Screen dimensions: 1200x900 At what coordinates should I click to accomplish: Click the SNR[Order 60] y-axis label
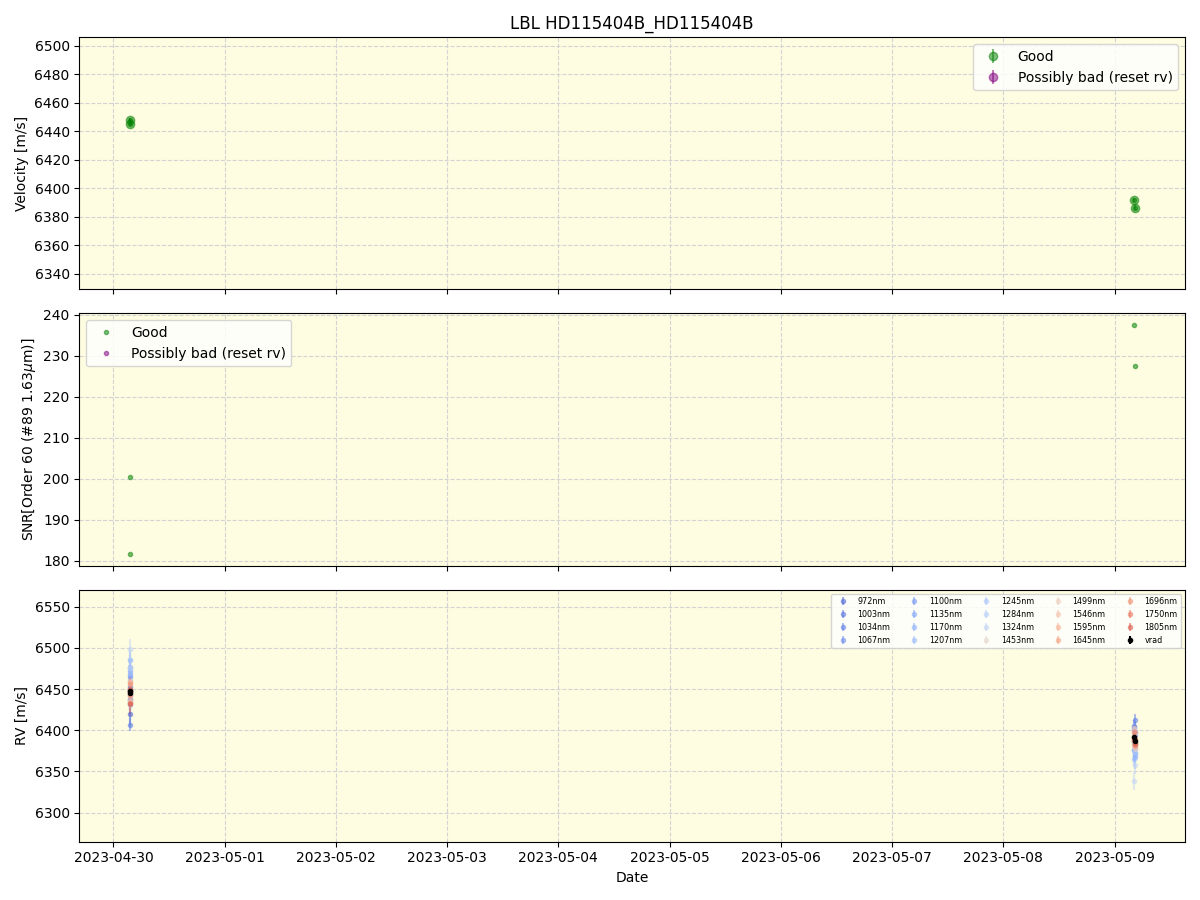pos(28,439)
